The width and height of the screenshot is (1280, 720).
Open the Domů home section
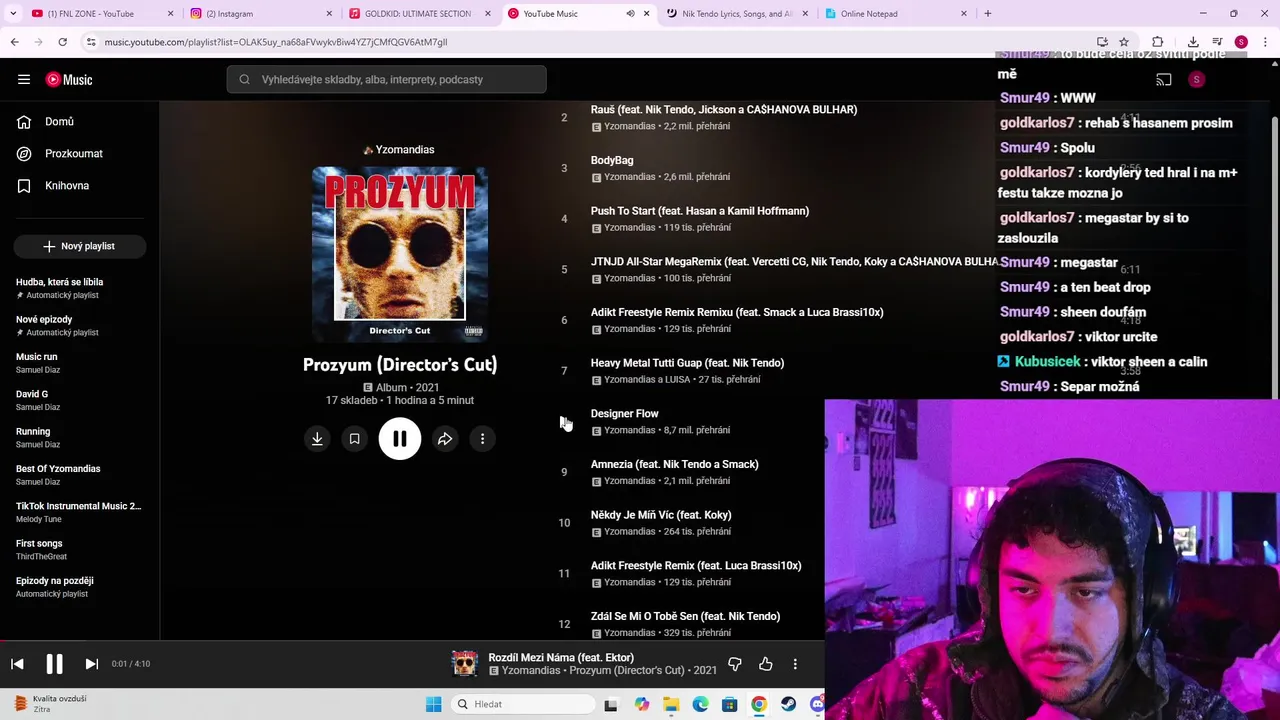(59, 122)
